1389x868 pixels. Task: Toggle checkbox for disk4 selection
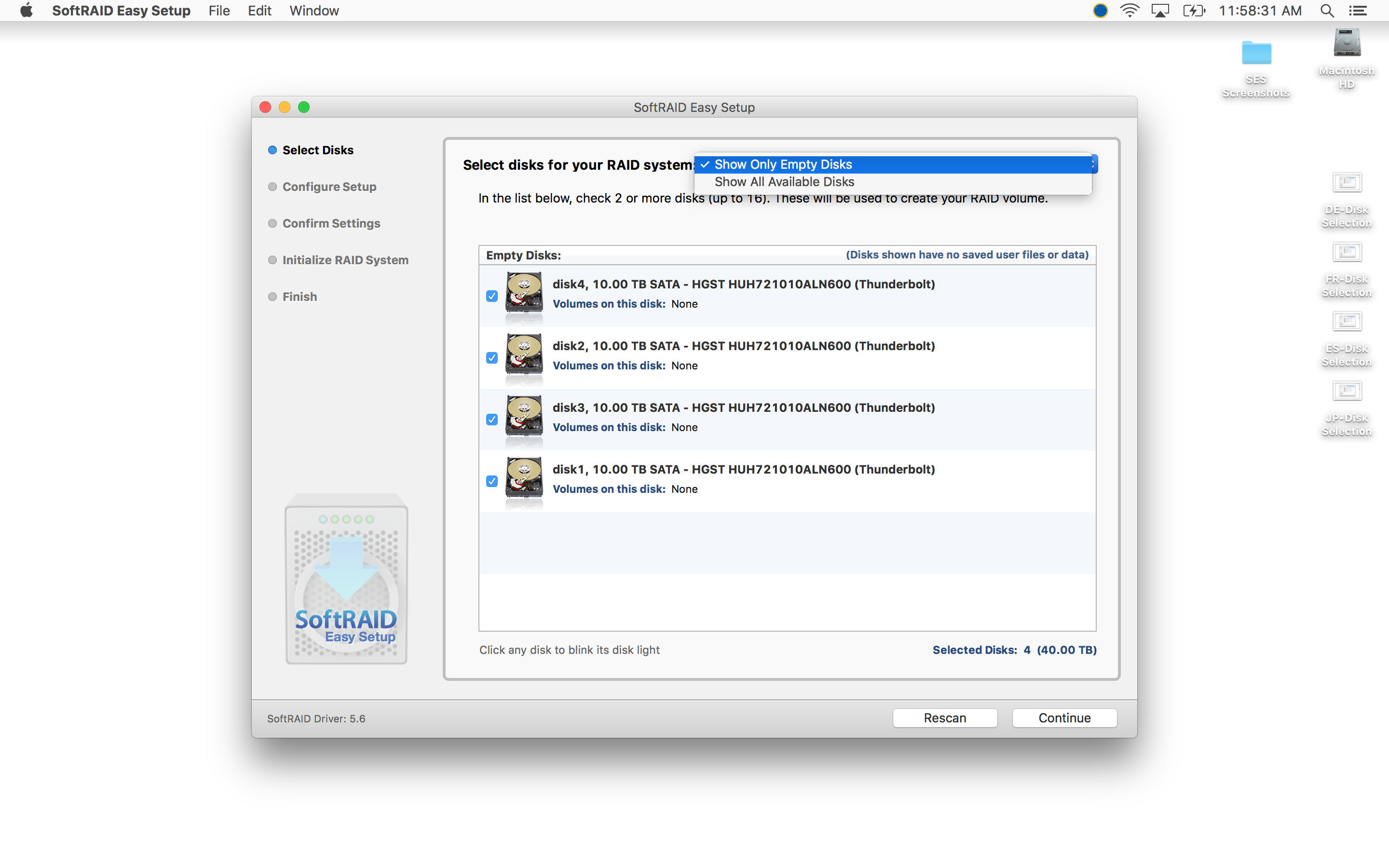point(491,296)
